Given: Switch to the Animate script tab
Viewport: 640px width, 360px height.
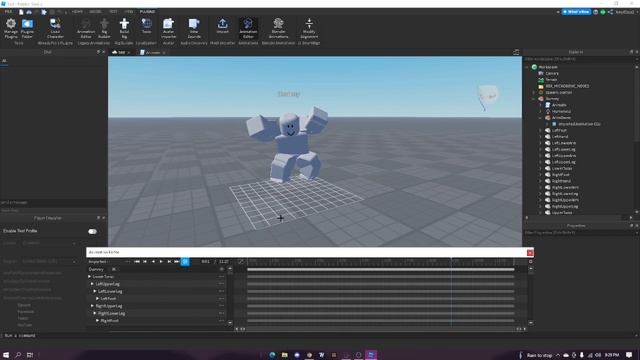Looking at the screenshot, I should point(153,53).
